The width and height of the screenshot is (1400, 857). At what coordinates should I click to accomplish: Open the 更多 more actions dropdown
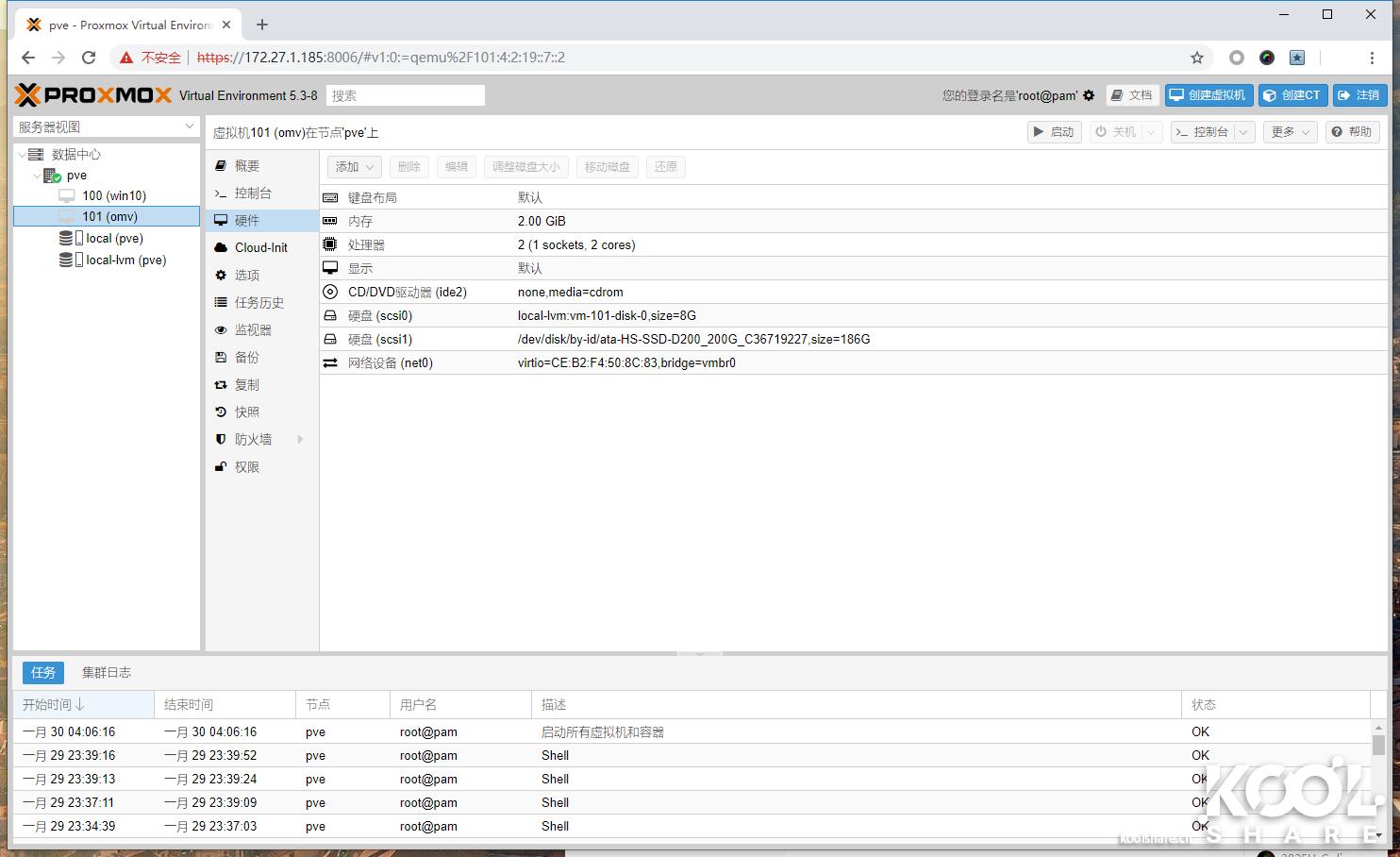coord(1289,132)
